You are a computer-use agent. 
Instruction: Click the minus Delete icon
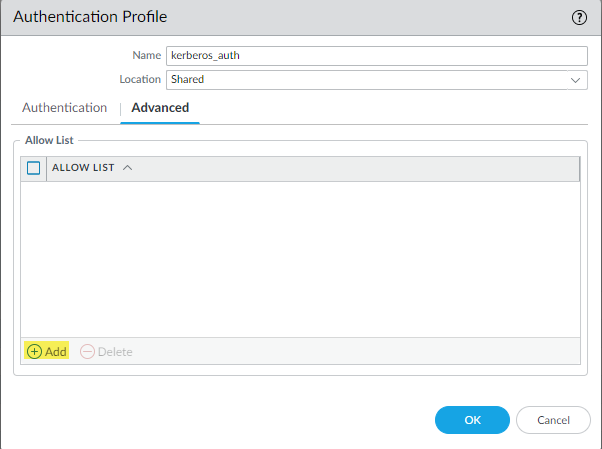[x=87, y=352]
